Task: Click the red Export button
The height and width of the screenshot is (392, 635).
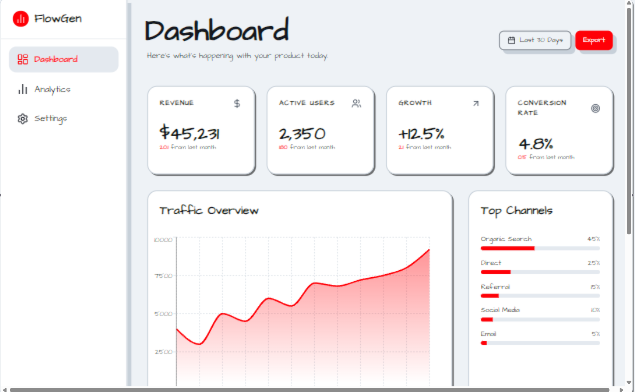Action: tap(594, 40)
